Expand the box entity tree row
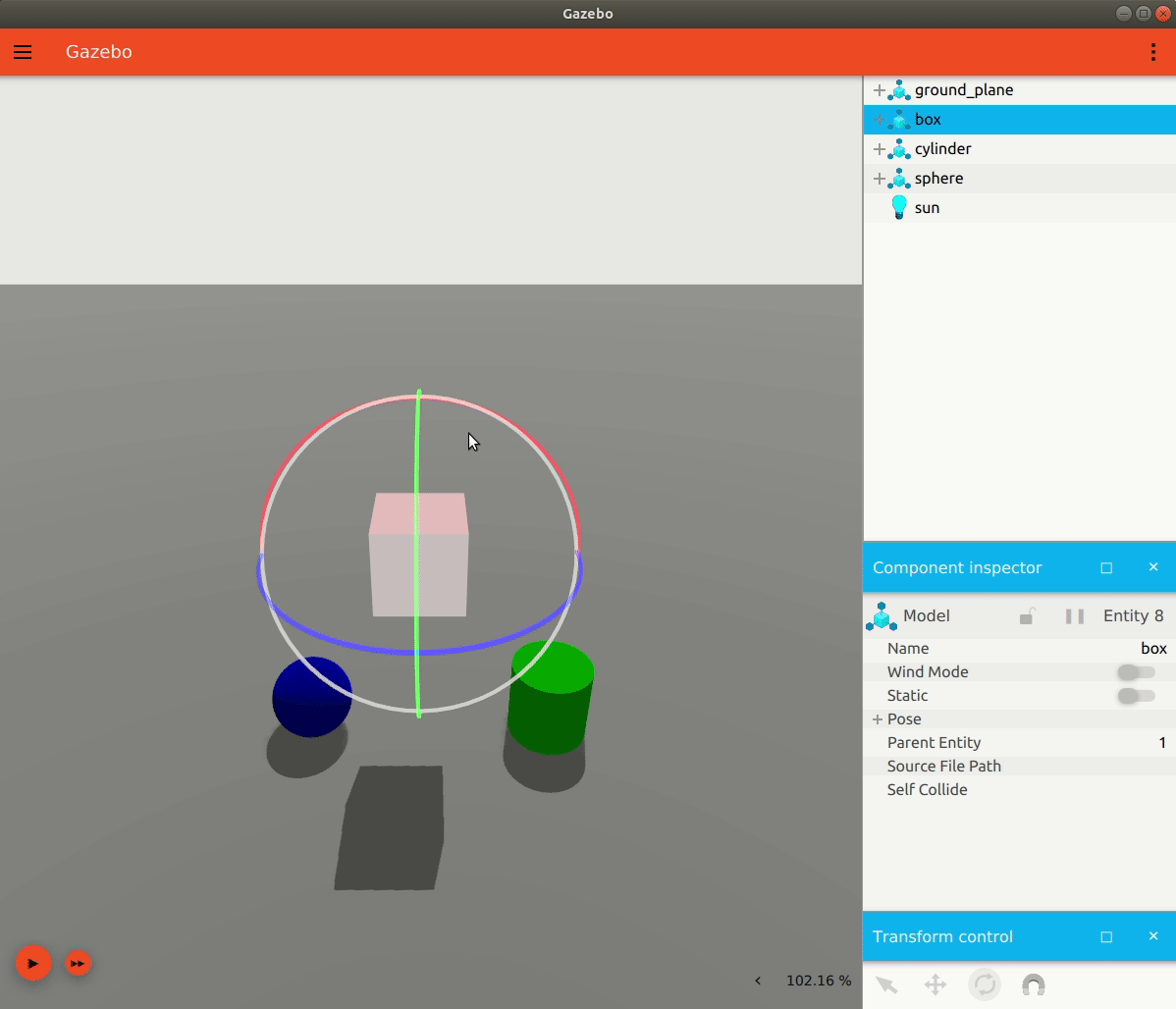The width and height of the screenshot is (1176, 1009). 879,120
